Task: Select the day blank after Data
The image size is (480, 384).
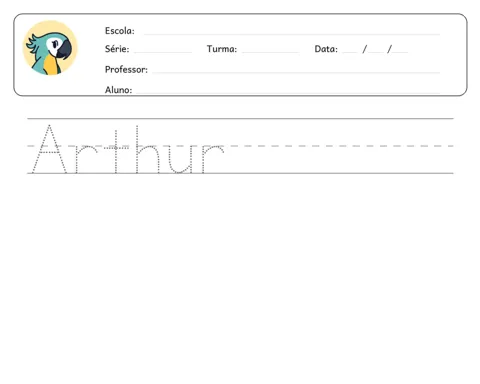Action: tap(350, 52)
